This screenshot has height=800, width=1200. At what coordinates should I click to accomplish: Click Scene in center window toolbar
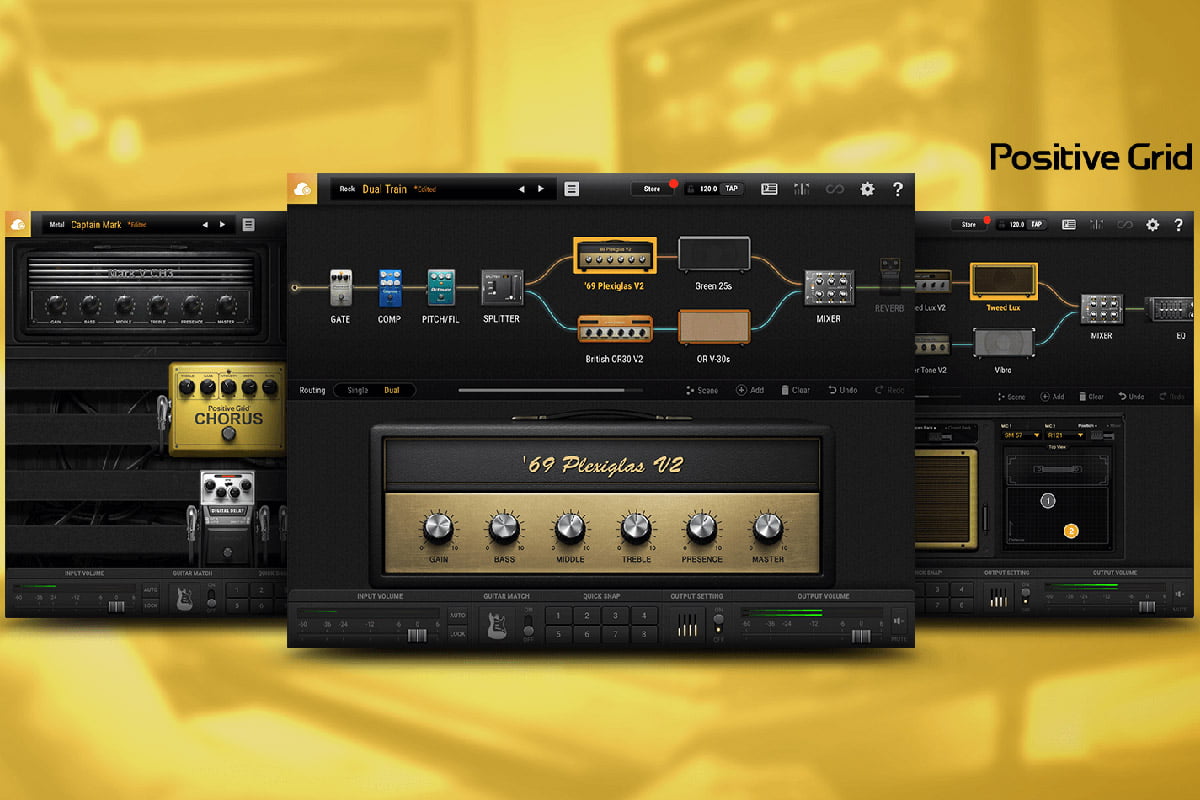pos(702,390)
